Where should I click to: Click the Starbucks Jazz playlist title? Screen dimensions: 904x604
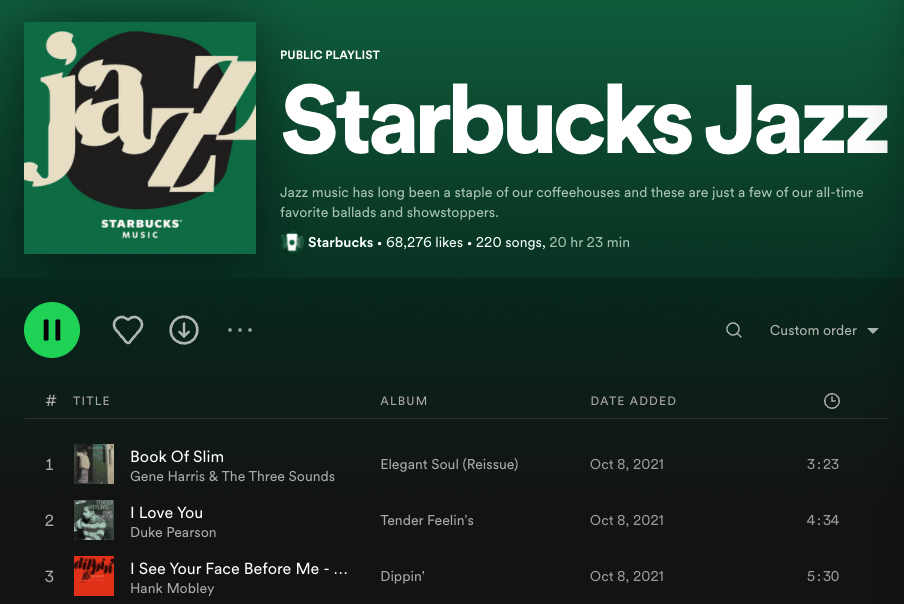584,120
